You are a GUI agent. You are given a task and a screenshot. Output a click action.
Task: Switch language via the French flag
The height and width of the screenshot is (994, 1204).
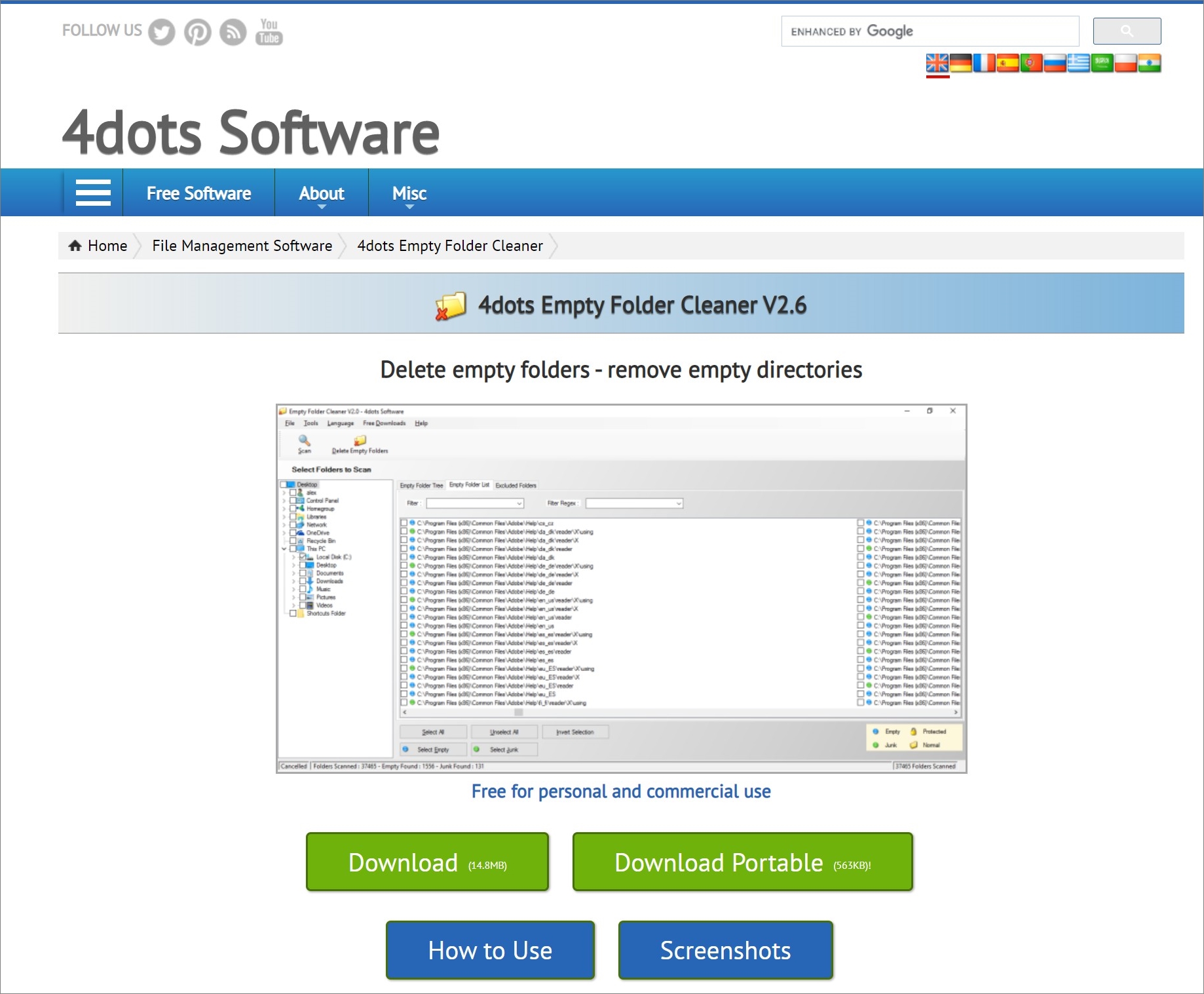[985, 63]
